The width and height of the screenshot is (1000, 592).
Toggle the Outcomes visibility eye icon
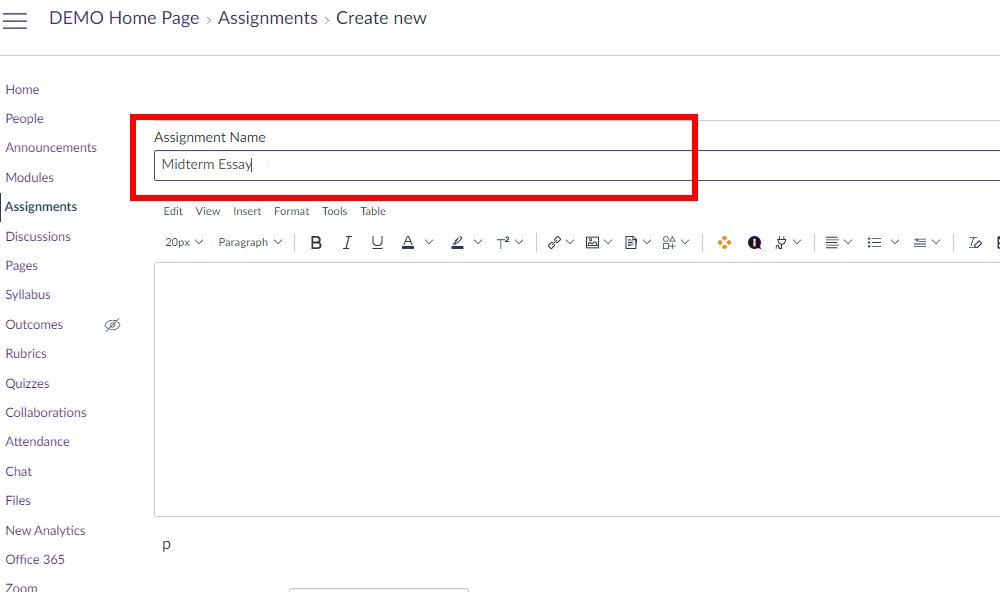coord(112,324)
